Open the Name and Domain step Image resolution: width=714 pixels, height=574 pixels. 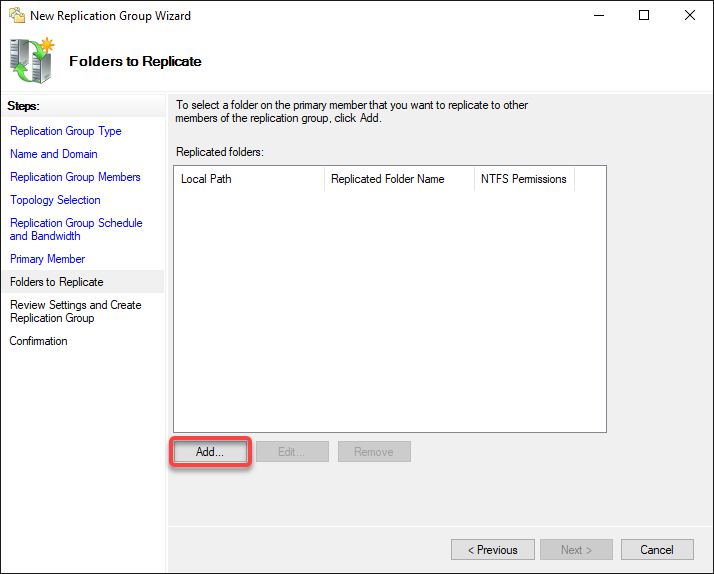click(54, 154)
